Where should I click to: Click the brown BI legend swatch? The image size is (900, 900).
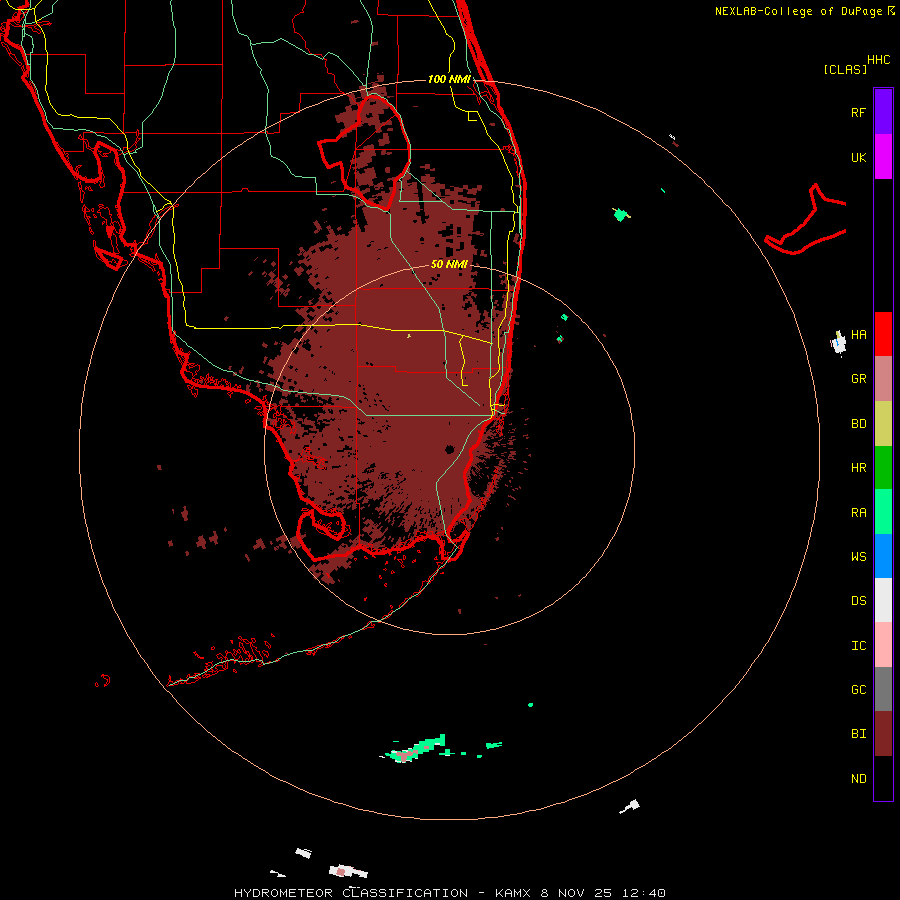point(883,733)
